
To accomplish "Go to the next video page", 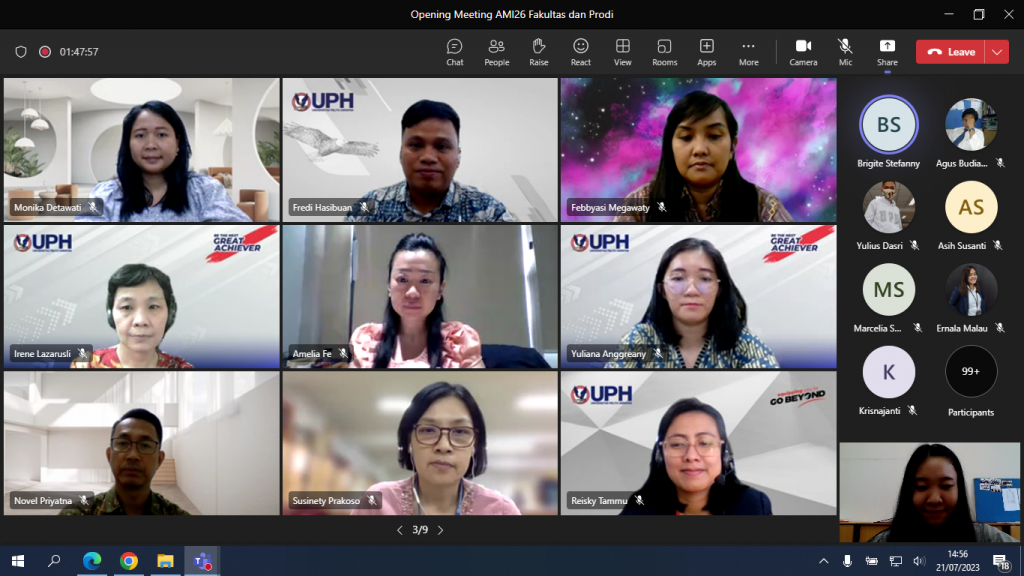I will tap(440, 530).
